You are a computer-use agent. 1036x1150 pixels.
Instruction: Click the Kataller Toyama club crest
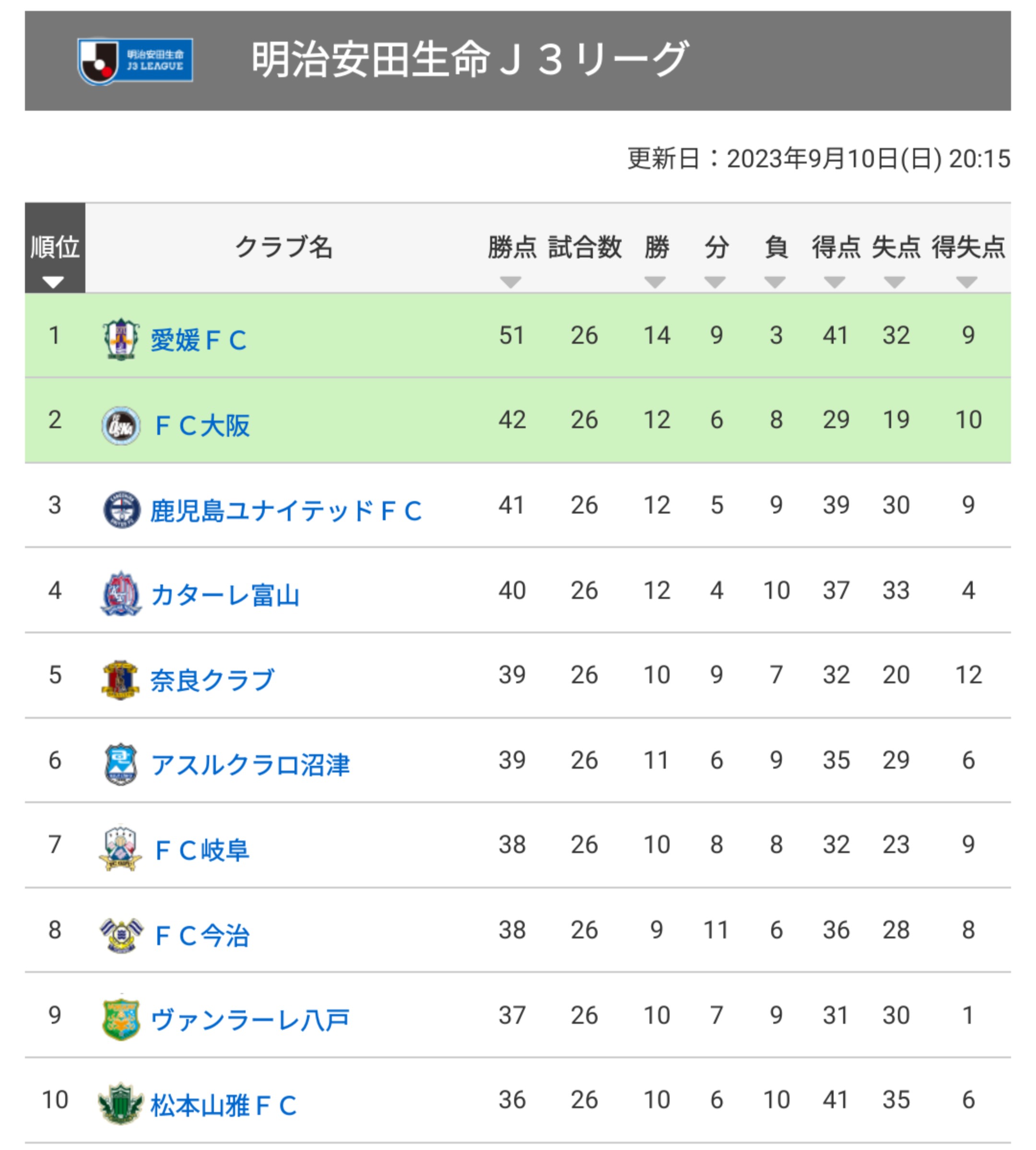click(121, 594)
